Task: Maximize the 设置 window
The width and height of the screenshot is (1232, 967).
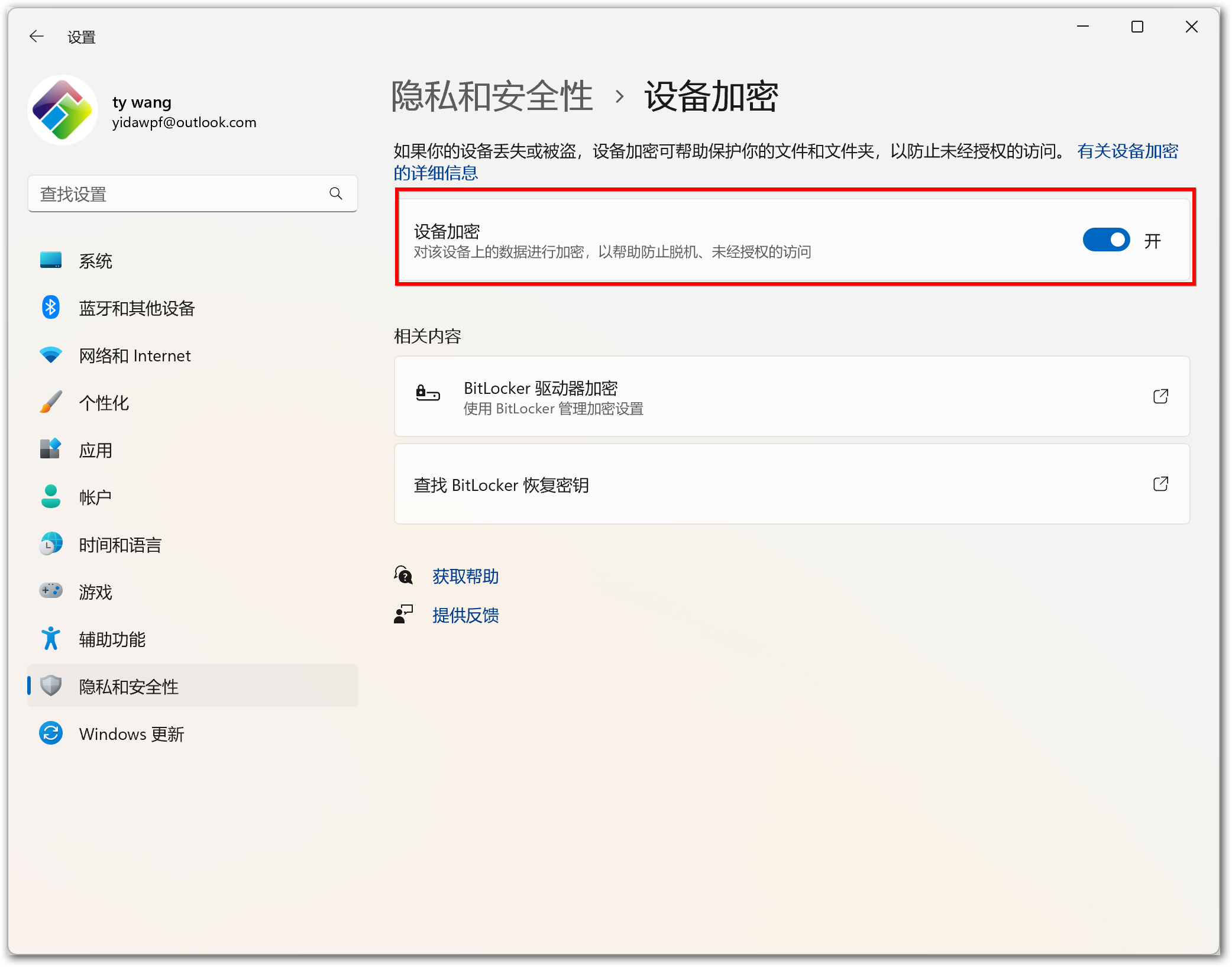Action: pos(1137,27)
